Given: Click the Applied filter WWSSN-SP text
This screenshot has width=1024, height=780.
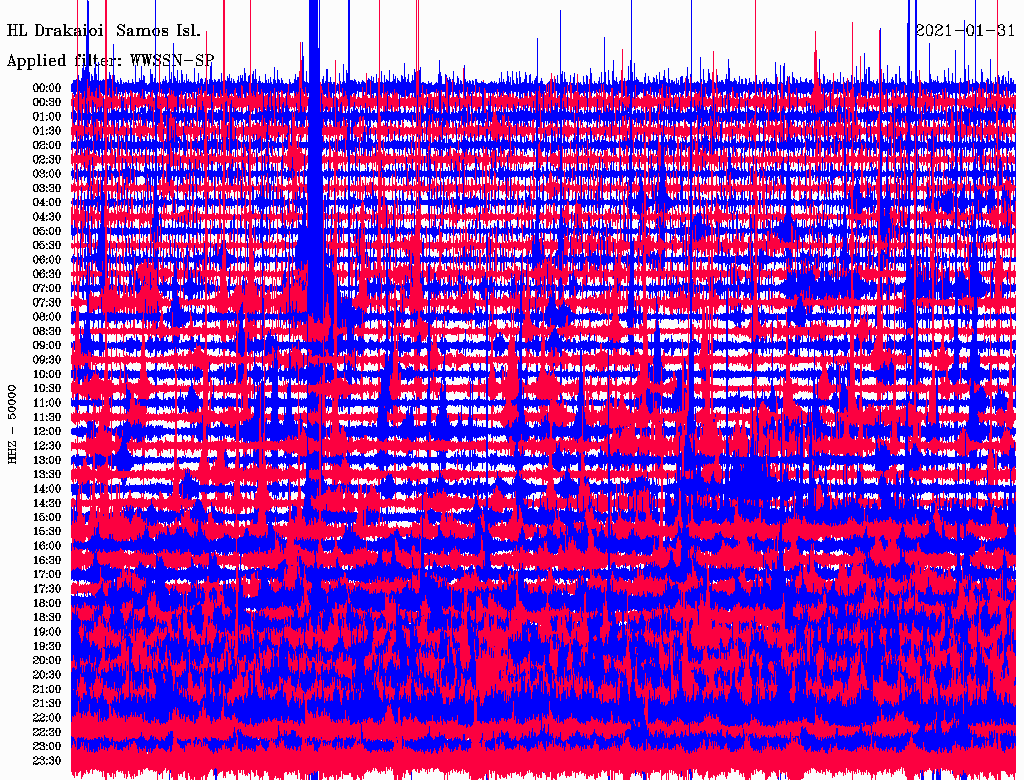Looking at the screenshot, I should [110, 60].
